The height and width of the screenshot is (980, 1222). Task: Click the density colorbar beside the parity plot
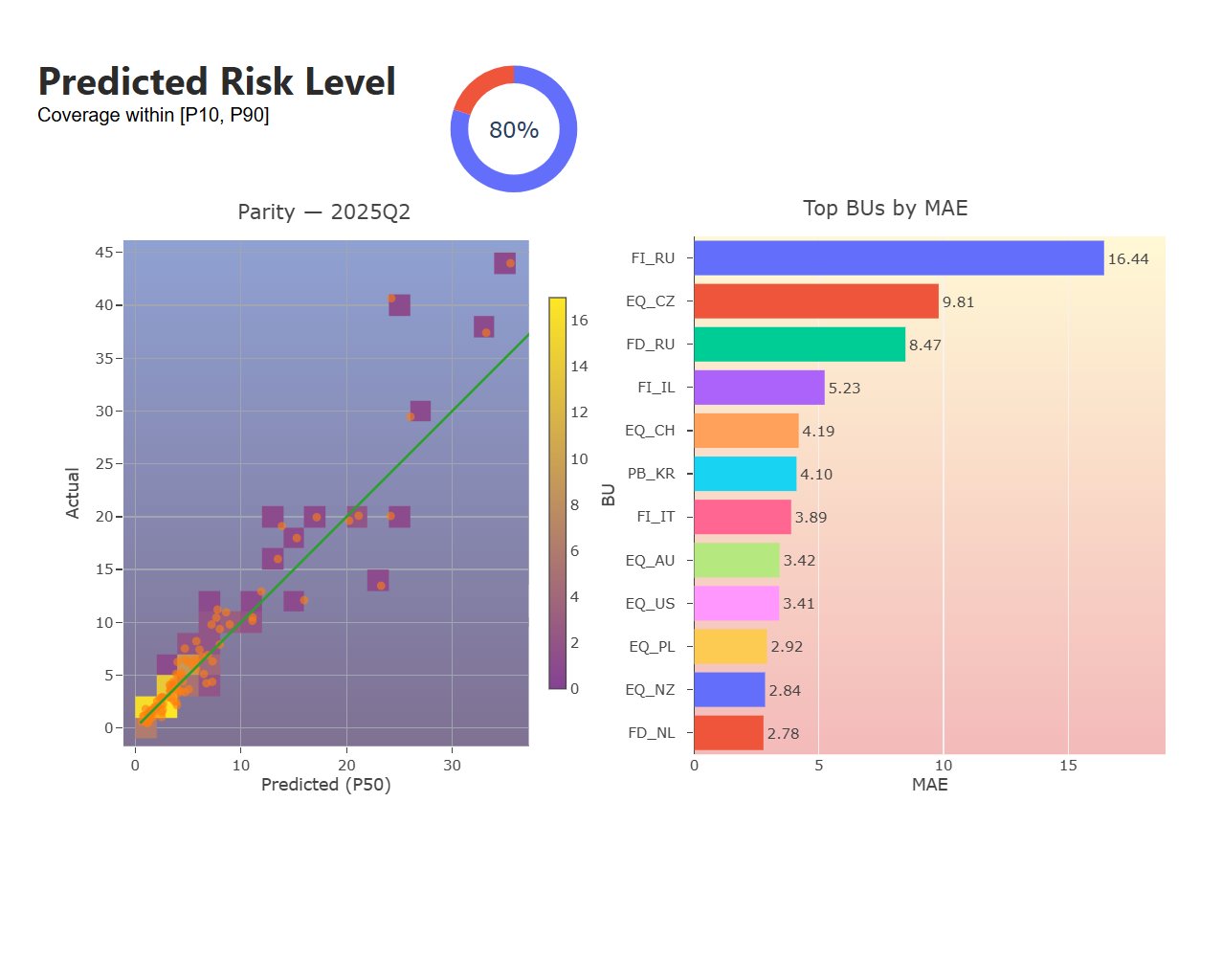pos(557,493)
